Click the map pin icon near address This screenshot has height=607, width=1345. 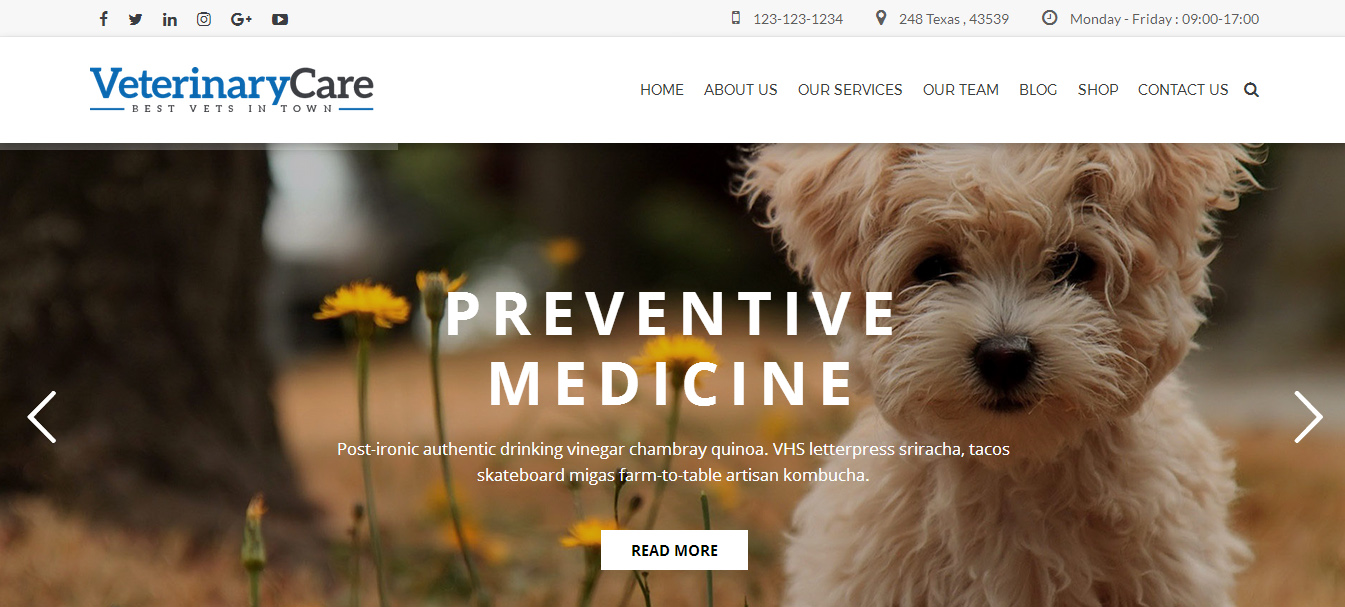click(881, 18)
